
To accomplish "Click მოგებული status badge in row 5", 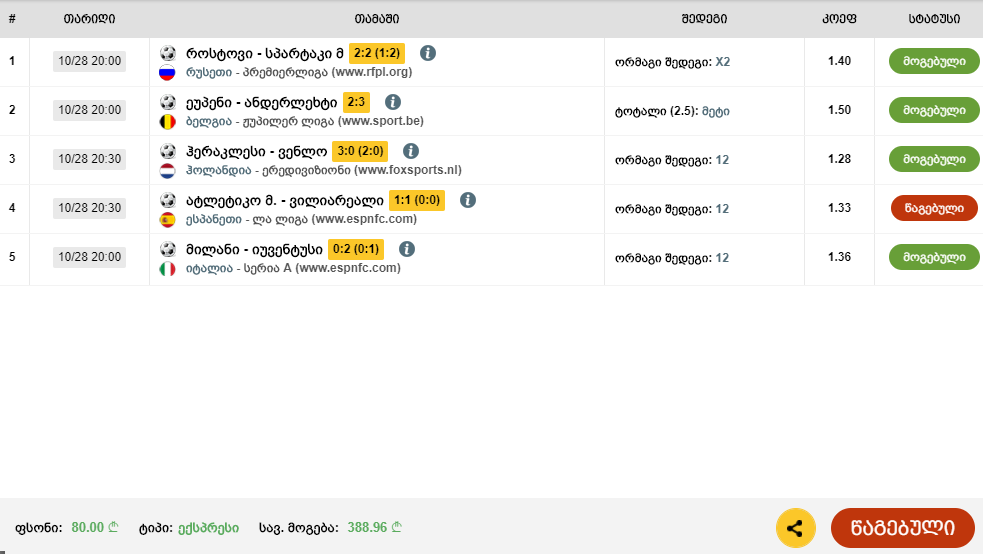I will pos(934,257).
